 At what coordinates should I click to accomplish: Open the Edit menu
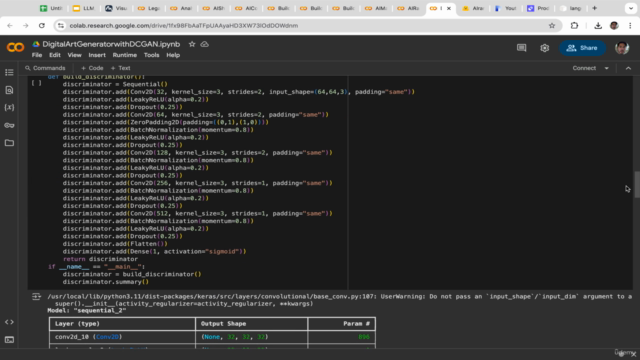click(x=55, y=55)
